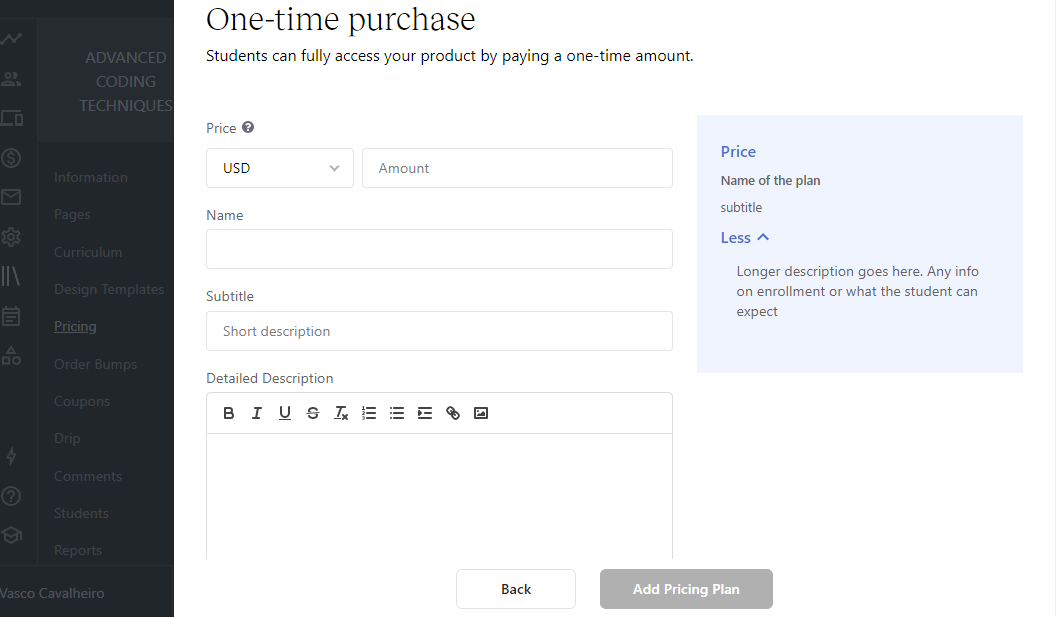Click the Subtitle short description field
1056x617 pixels.
(x=439, y=331)
